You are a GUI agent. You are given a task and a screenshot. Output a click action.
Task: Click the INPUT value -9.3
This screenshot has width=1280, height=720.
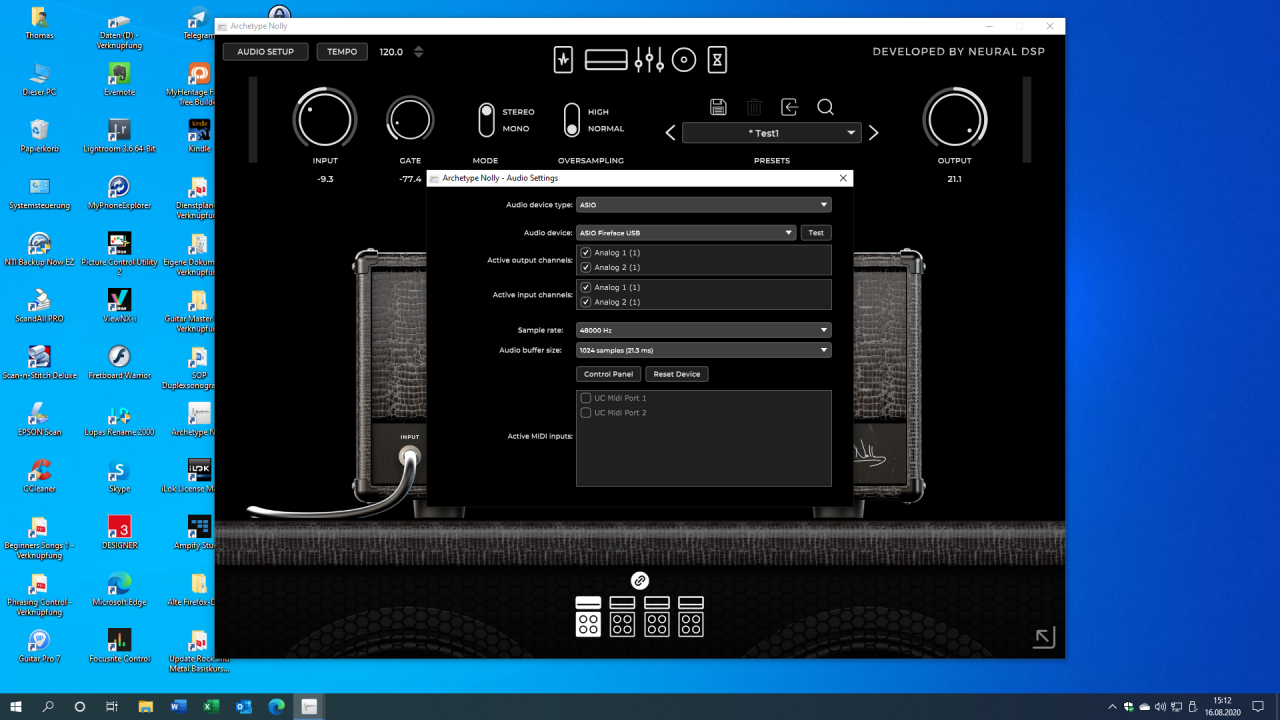325,179
